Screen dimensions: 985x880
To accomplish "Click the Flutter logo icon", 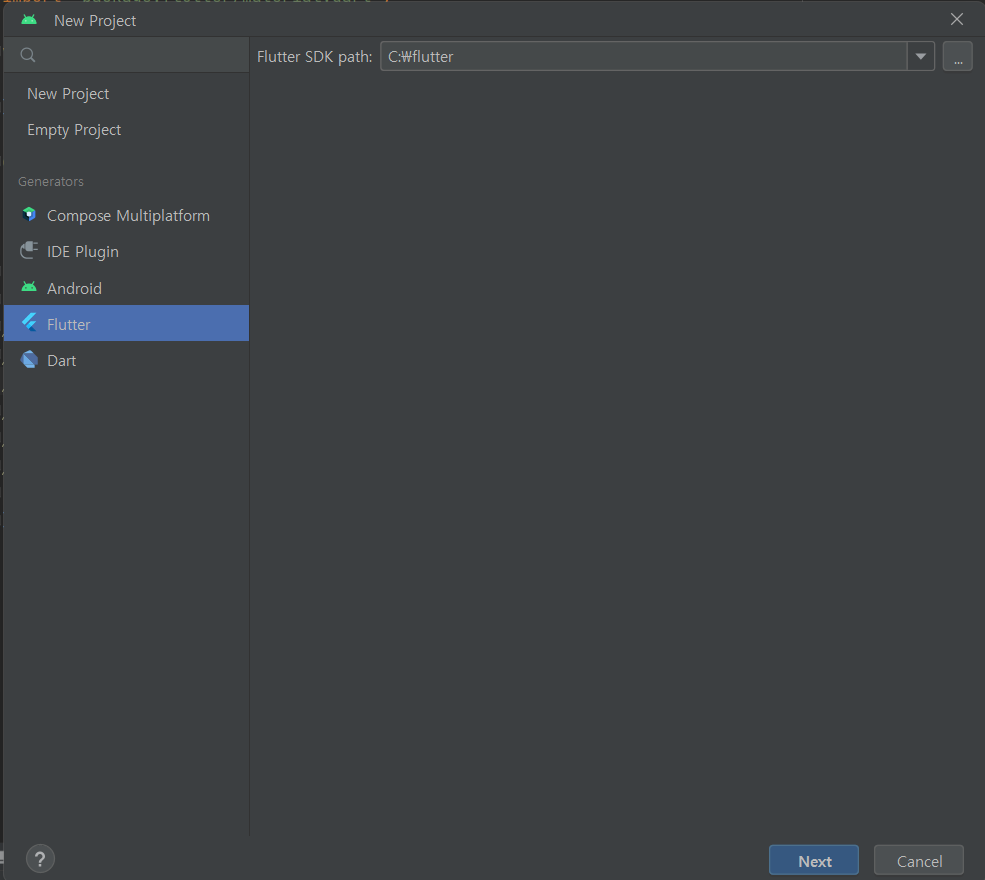I will [x=29, y=323].
